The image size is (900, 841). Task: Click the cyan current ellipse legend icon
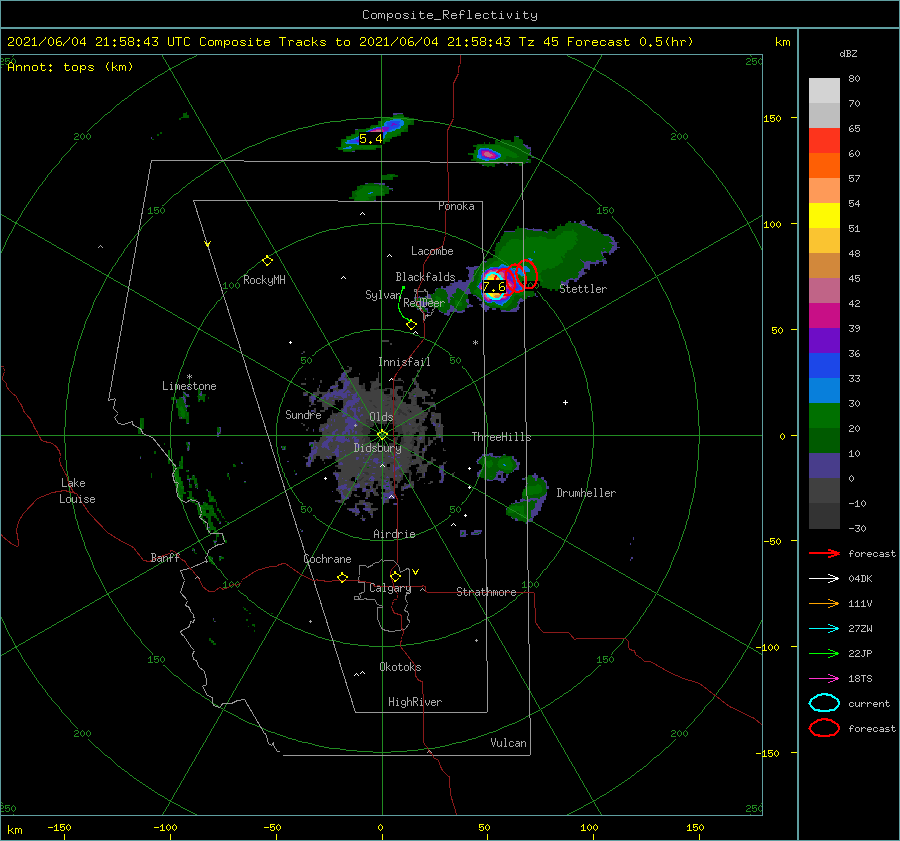click(824, 703)
